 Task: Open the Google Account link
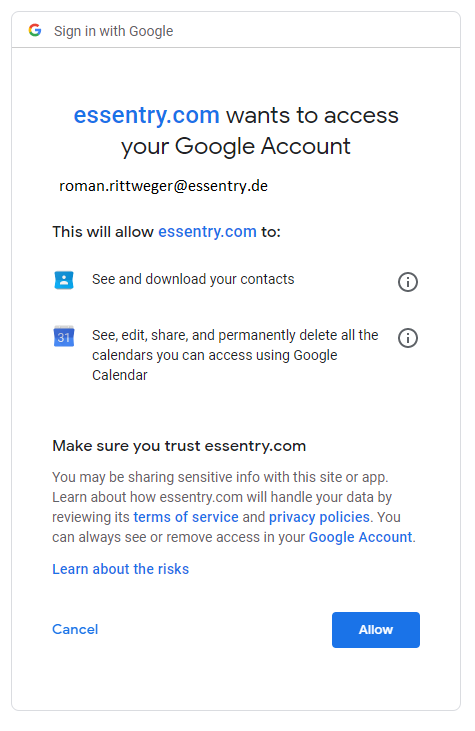[360, 537]
